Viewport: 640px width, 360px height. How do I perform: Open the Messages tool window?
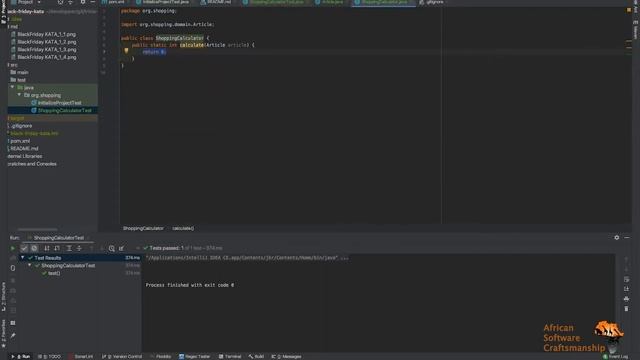(x=287, y=356)
